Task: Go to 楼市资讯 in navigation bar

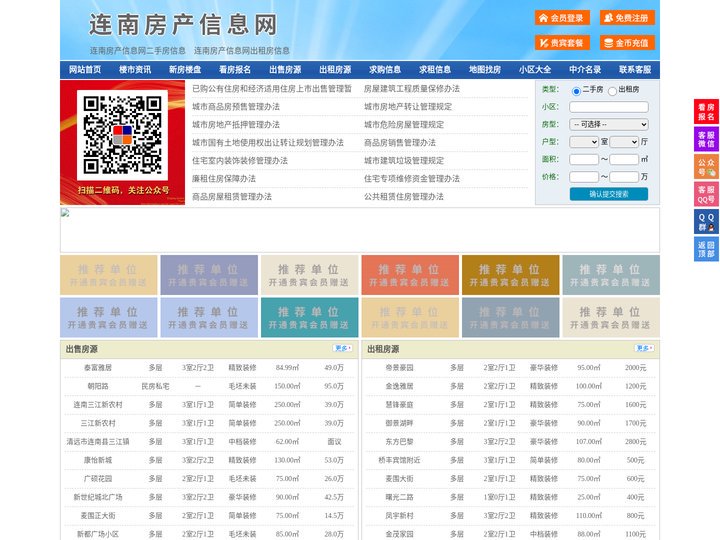Action: (x=135, y=70)
